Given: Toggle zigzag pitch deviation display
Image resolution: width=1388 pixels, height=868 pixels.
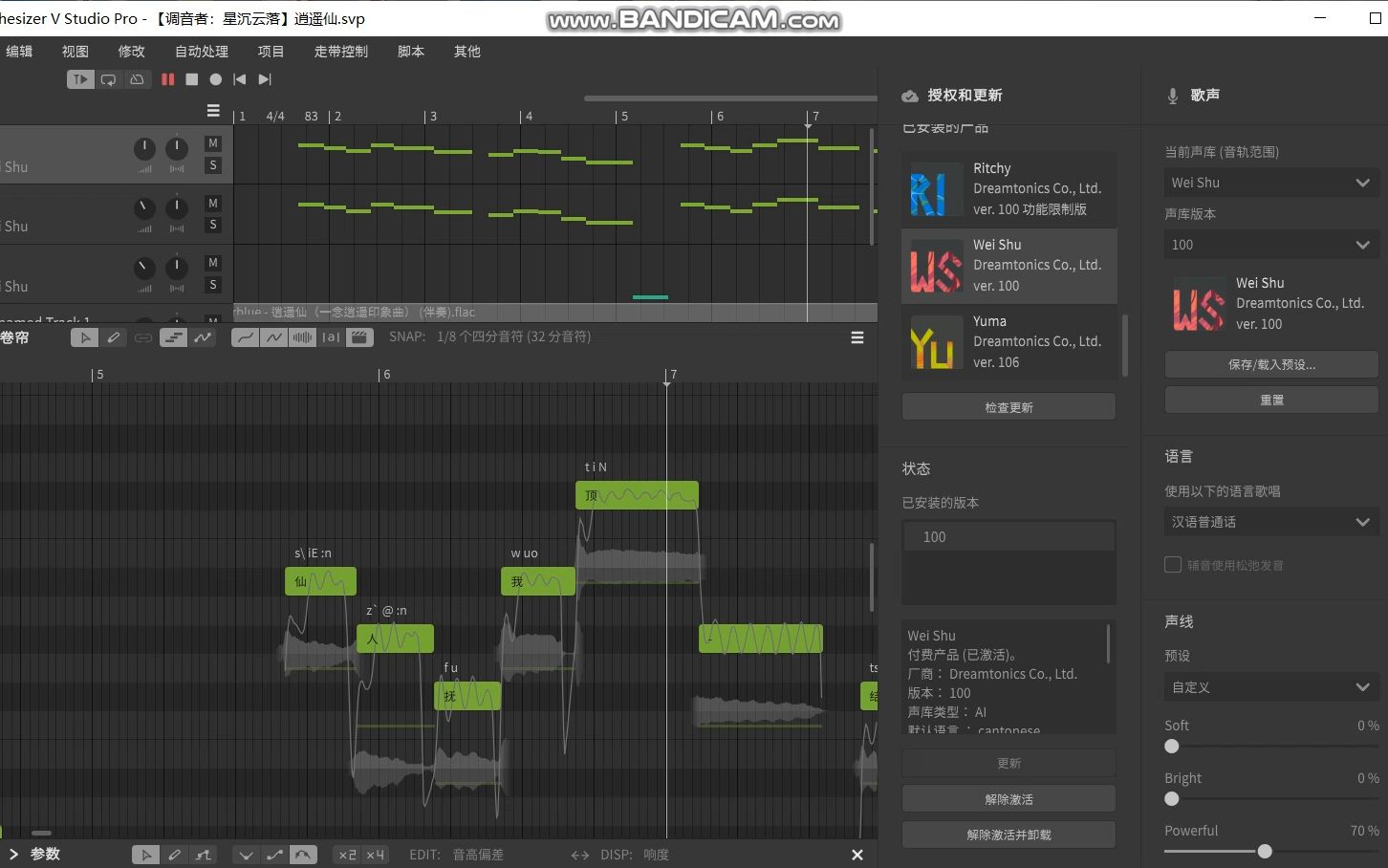Looking at the screenshot, I should click(x=274, y=337).
